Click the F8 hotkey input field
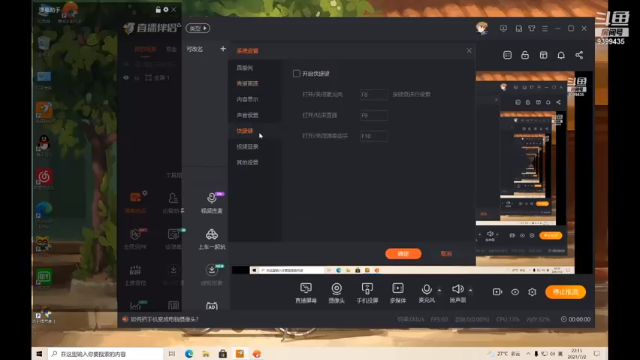This screenshot has width=640, height=360. pos(373,95)
